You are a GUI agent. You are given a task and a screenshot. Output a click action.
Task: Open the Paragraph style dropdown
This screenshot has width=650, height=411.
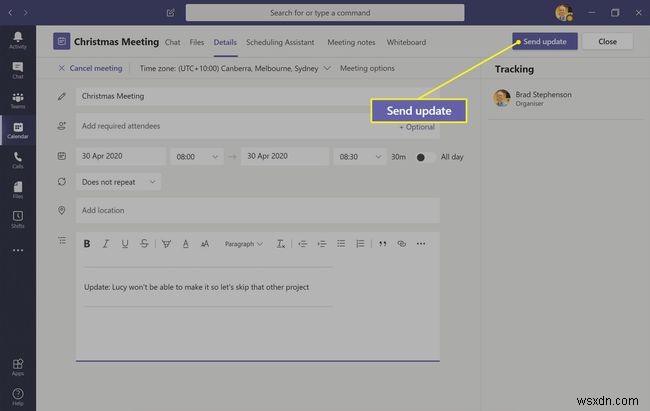[x=243, y=244]
